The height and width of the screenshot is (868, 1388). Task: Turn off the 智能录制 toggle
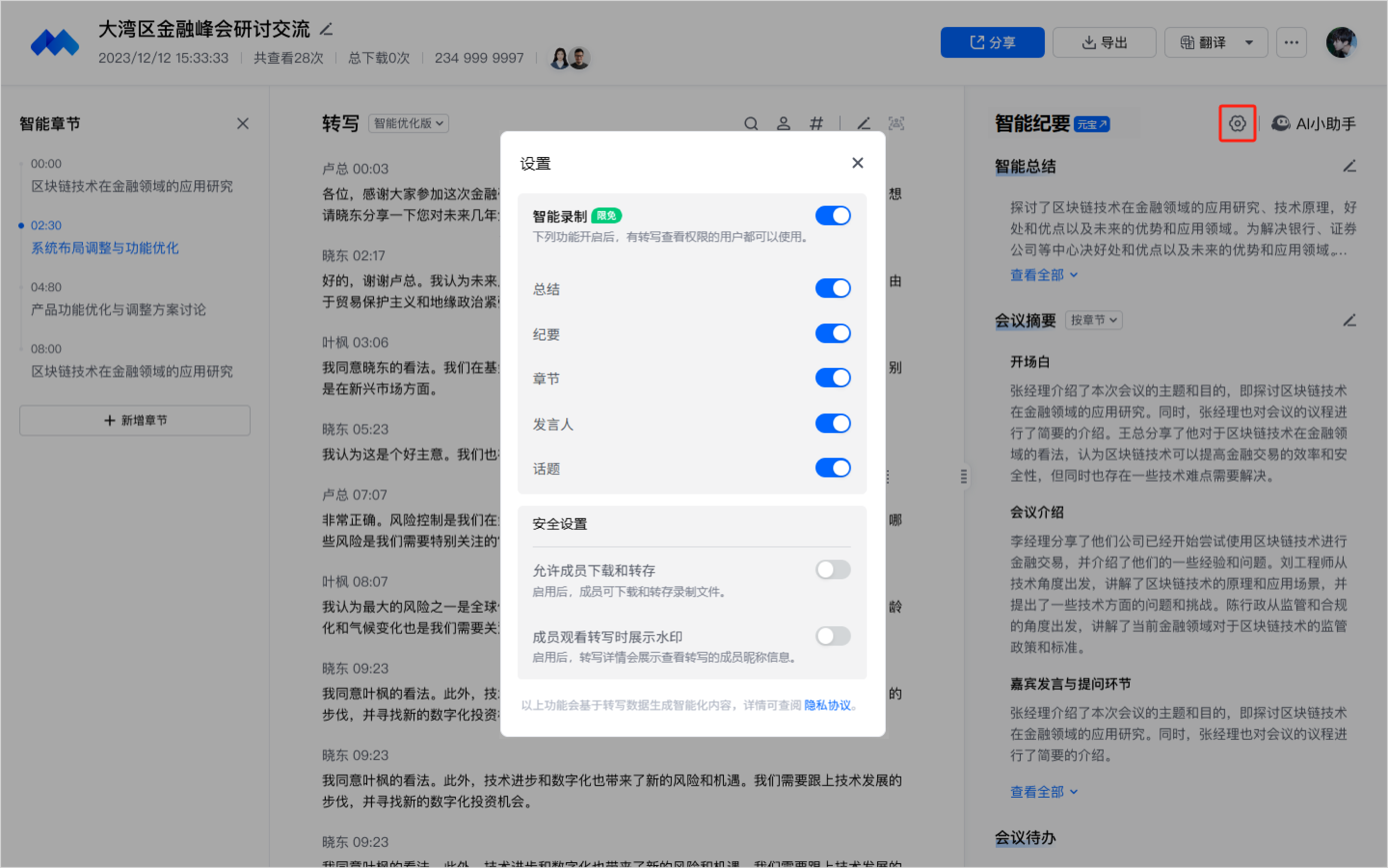tap(833, 216)
